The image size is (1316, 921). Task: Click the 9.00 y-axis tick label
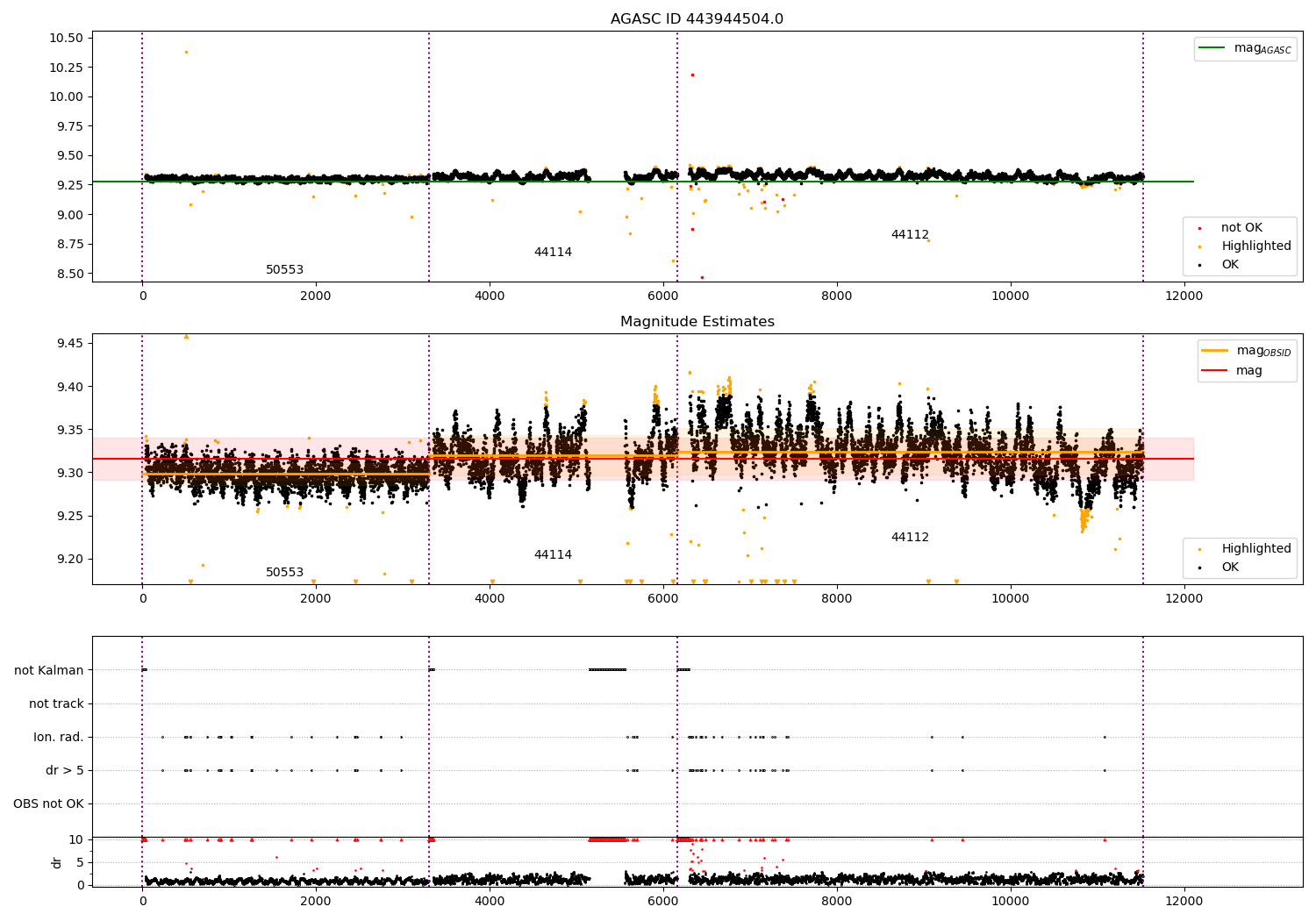(69, 215)
